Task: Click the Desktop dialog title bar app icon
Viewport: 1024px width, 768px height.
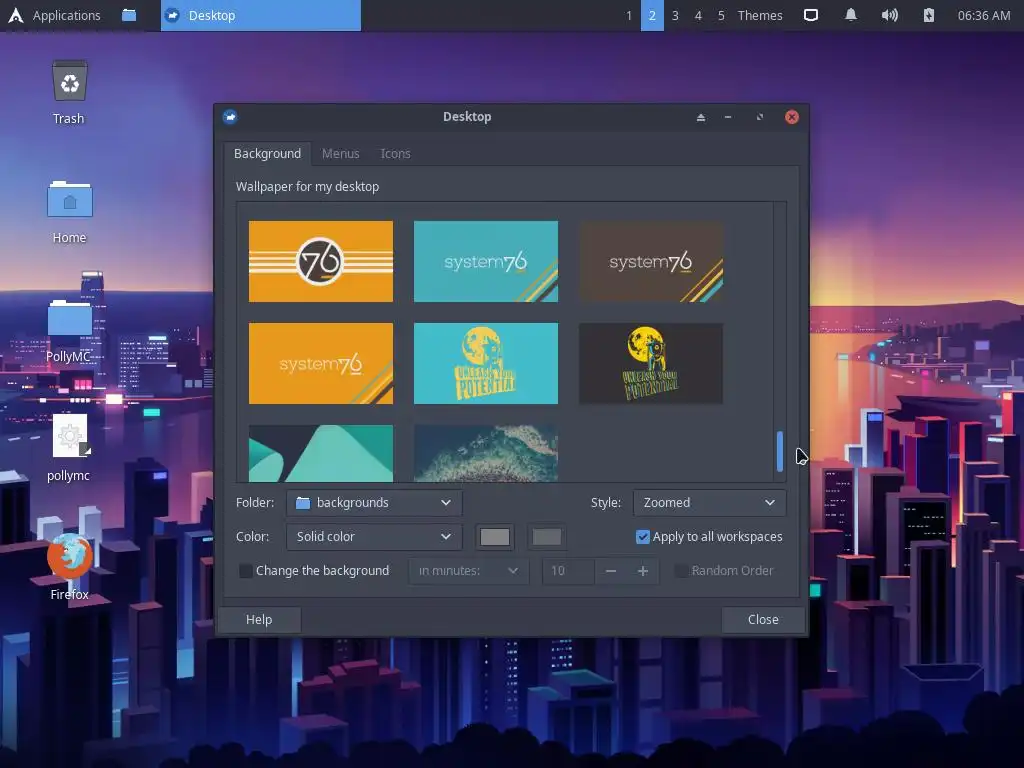Action: 230,117
